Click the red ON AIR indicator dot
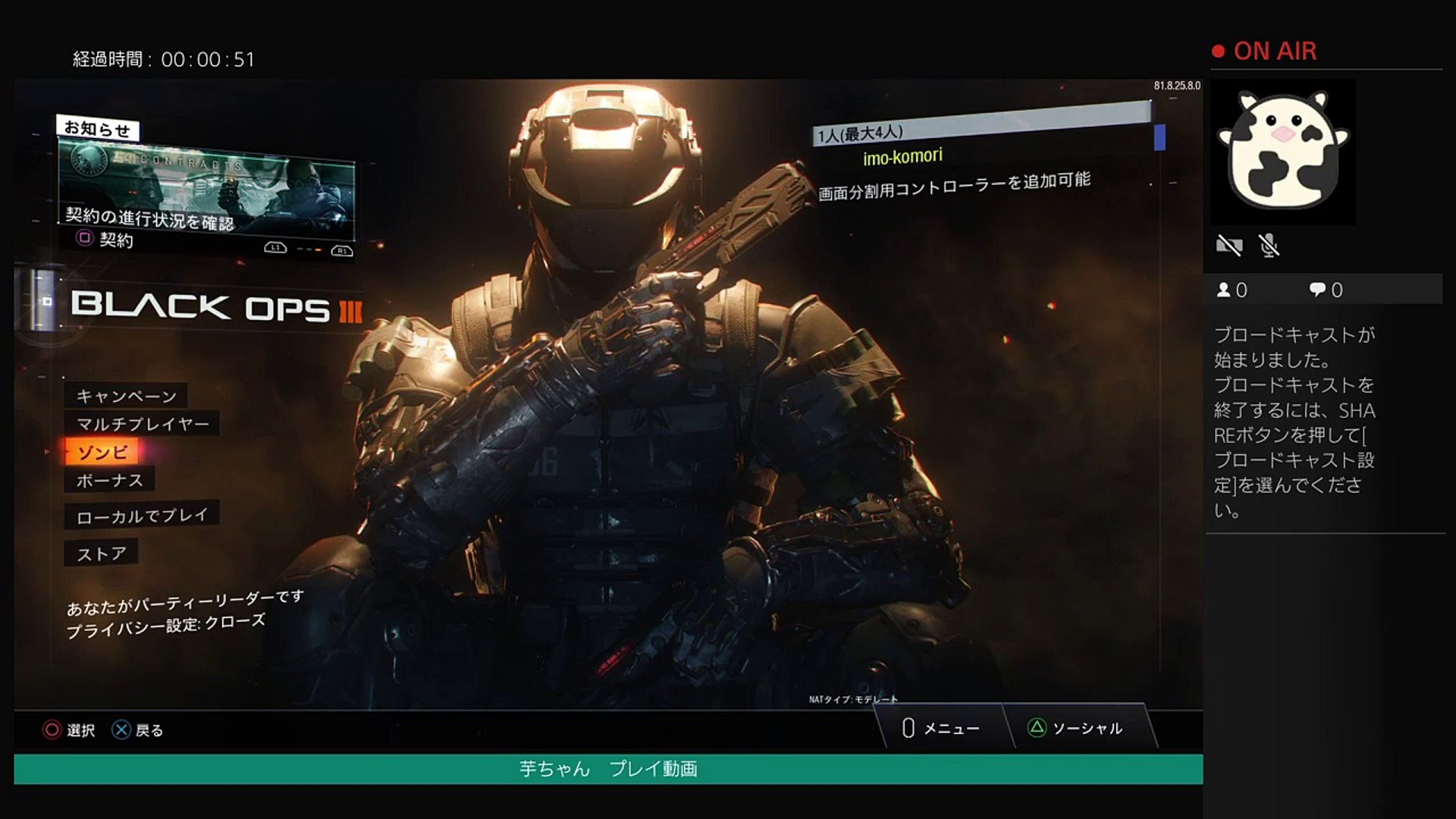1456x819 pixels. click(x=1219, y=52)
